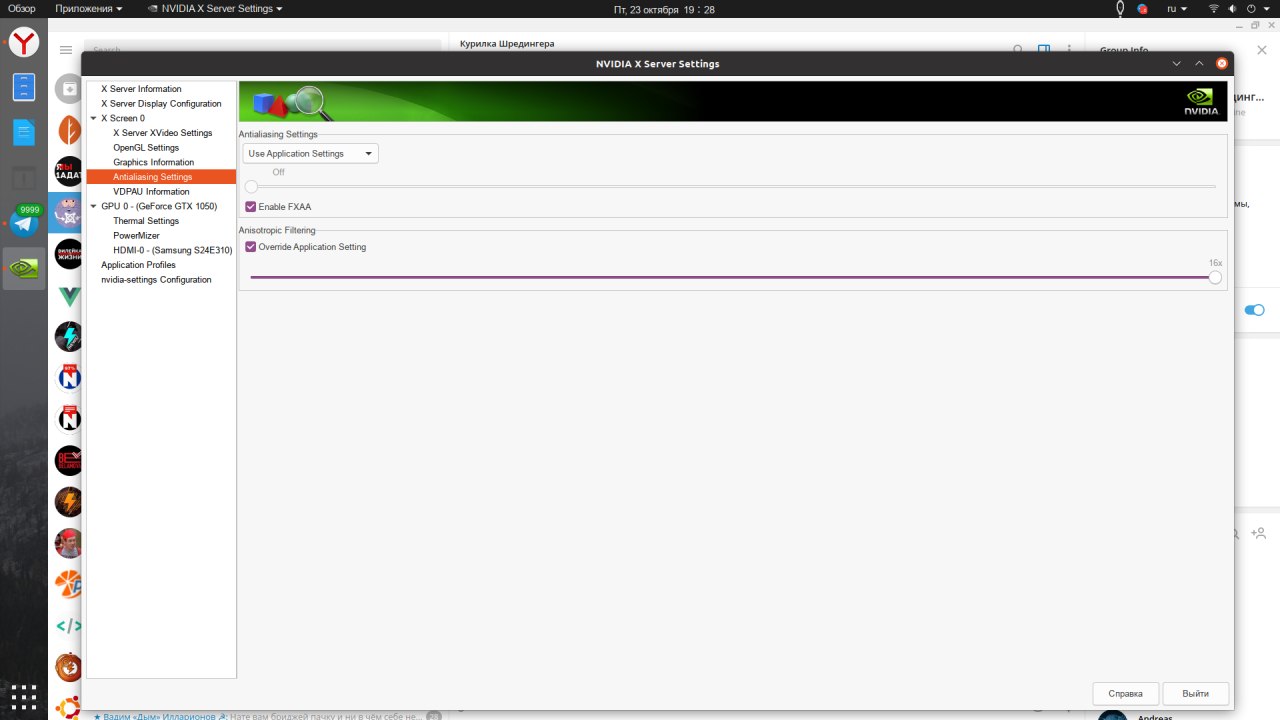Open Telegram chat more options menu
The height and width of the screenshot is (720, 1280).
point(1070,48)
